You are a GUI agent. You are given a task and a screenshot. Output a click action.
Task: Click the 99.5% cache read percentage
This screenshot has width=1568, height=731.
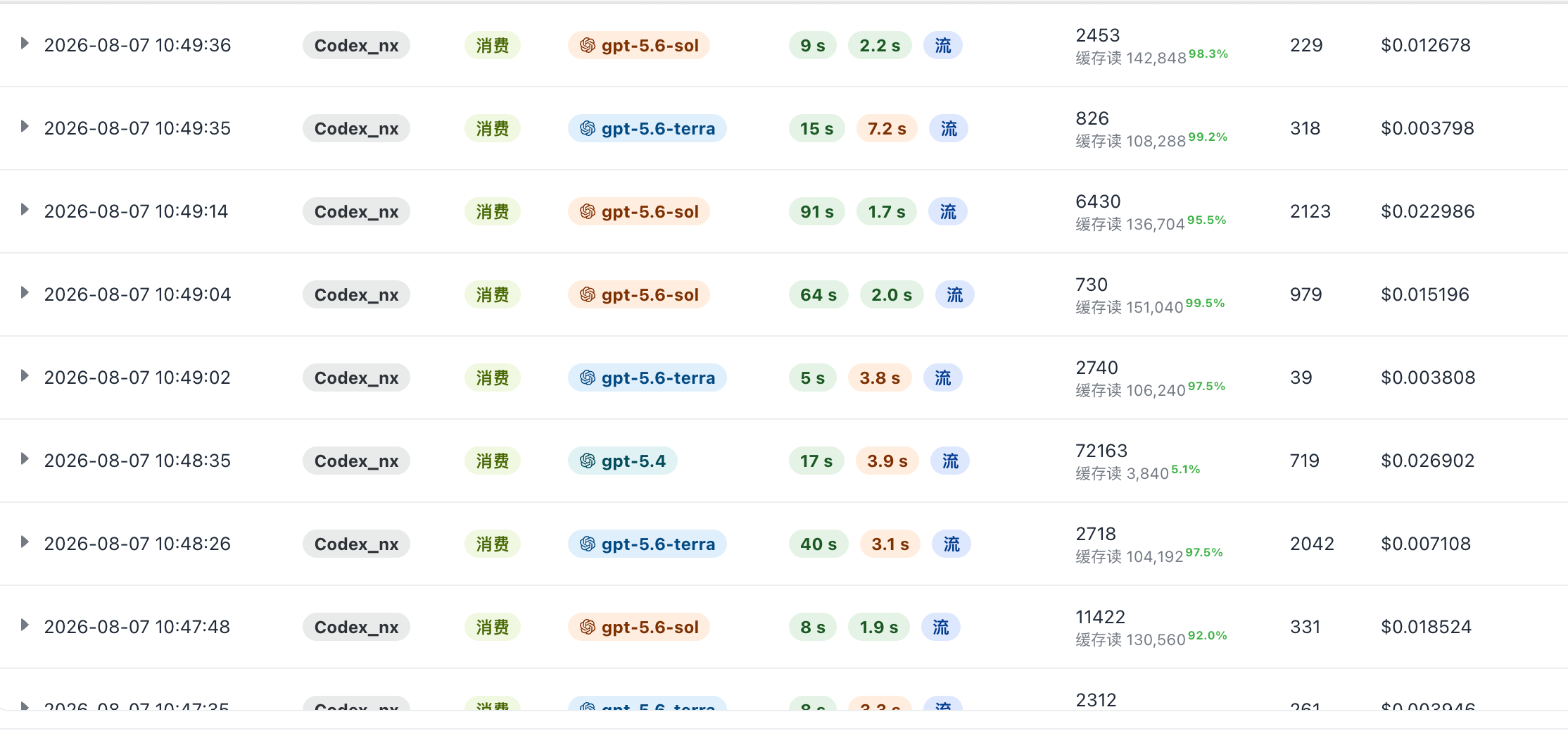[1205, 304]
